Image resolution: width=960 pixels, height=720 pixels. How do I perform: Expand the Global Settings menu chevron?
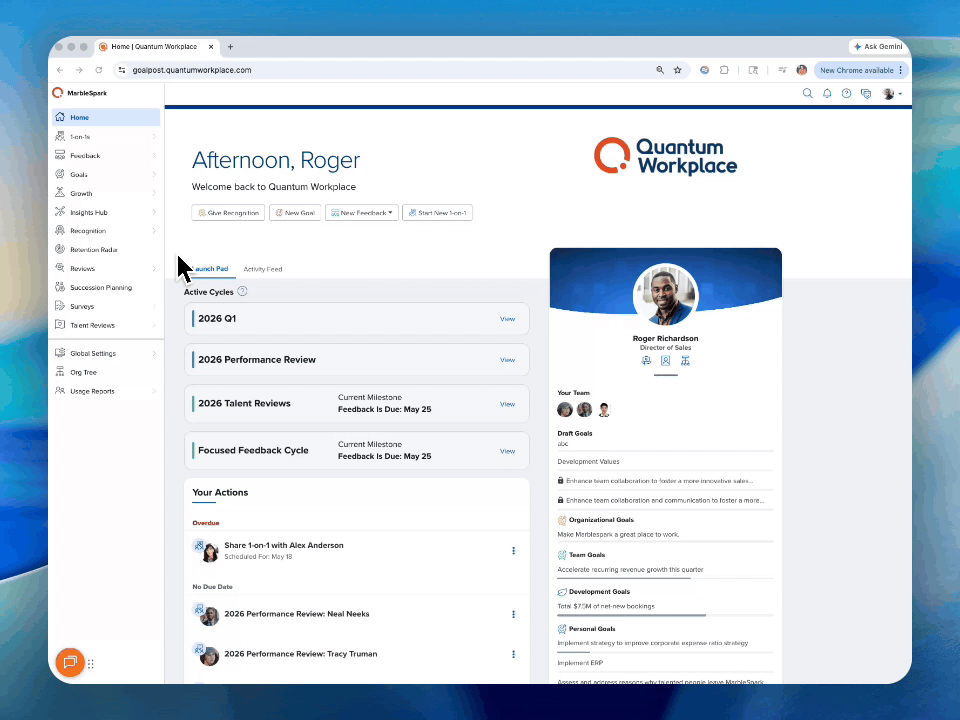(x=154, y=353)
